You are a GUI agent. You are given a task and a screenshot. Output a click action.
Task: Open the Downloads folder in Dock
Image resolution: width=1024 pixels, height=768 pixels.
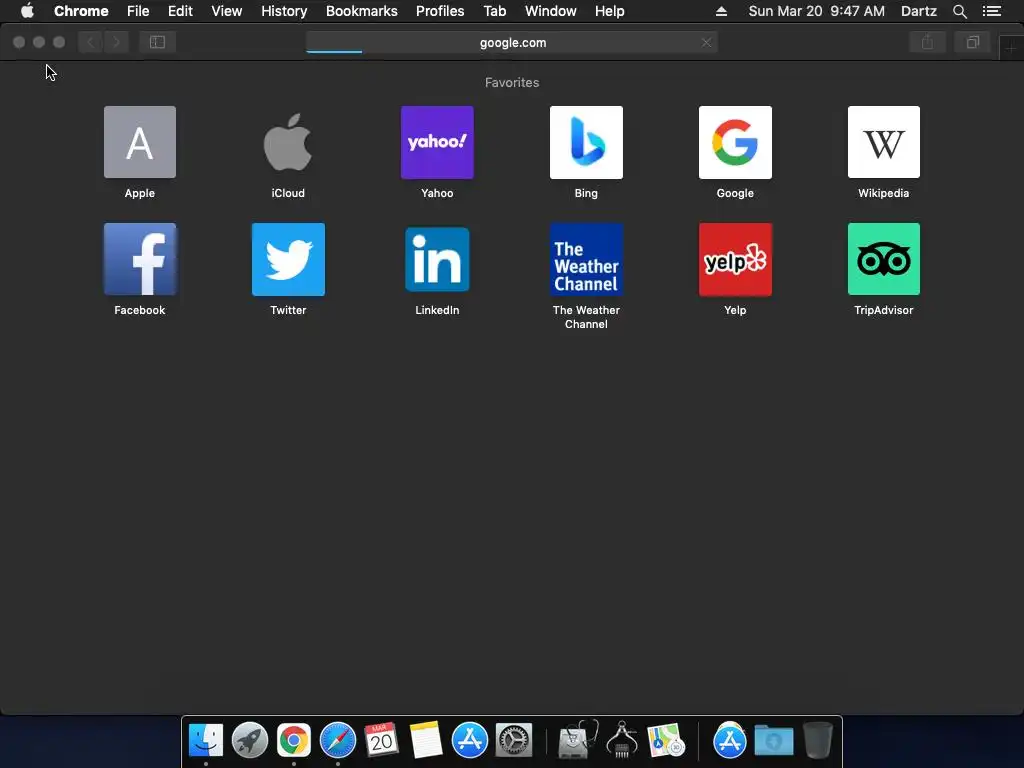click(x=774, y=740)
